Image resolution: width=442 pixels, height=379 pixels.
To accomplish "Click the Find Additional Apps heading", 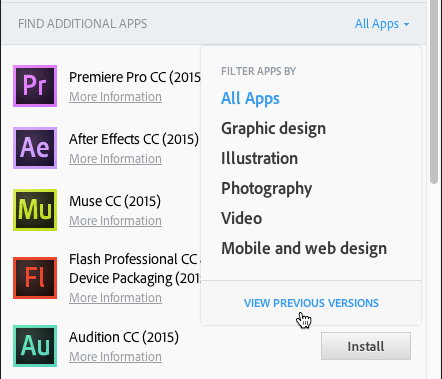I will click(x=83, y=24).
